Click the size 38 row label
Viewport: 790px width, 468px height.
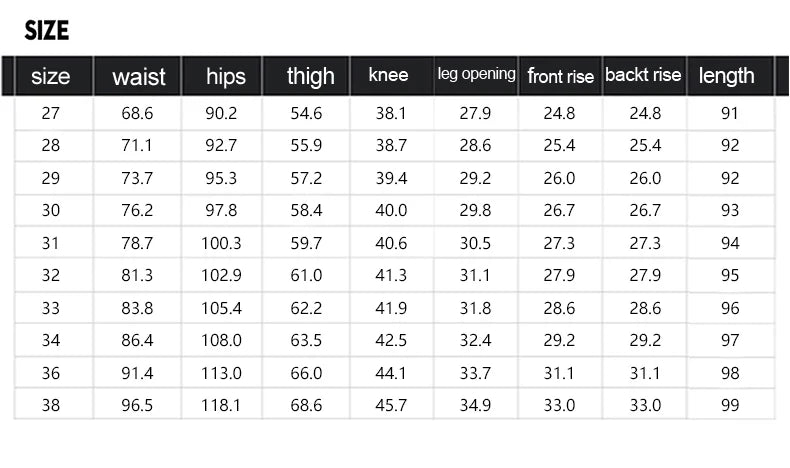51,405
